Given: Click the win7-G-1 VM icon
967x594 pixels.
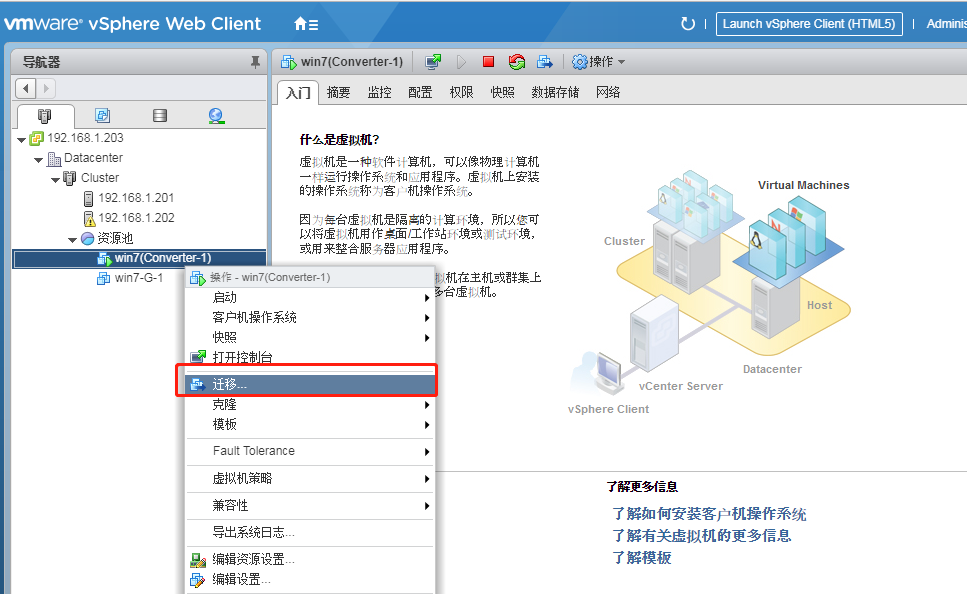Looking at the screenshot, I should (104, 278).
